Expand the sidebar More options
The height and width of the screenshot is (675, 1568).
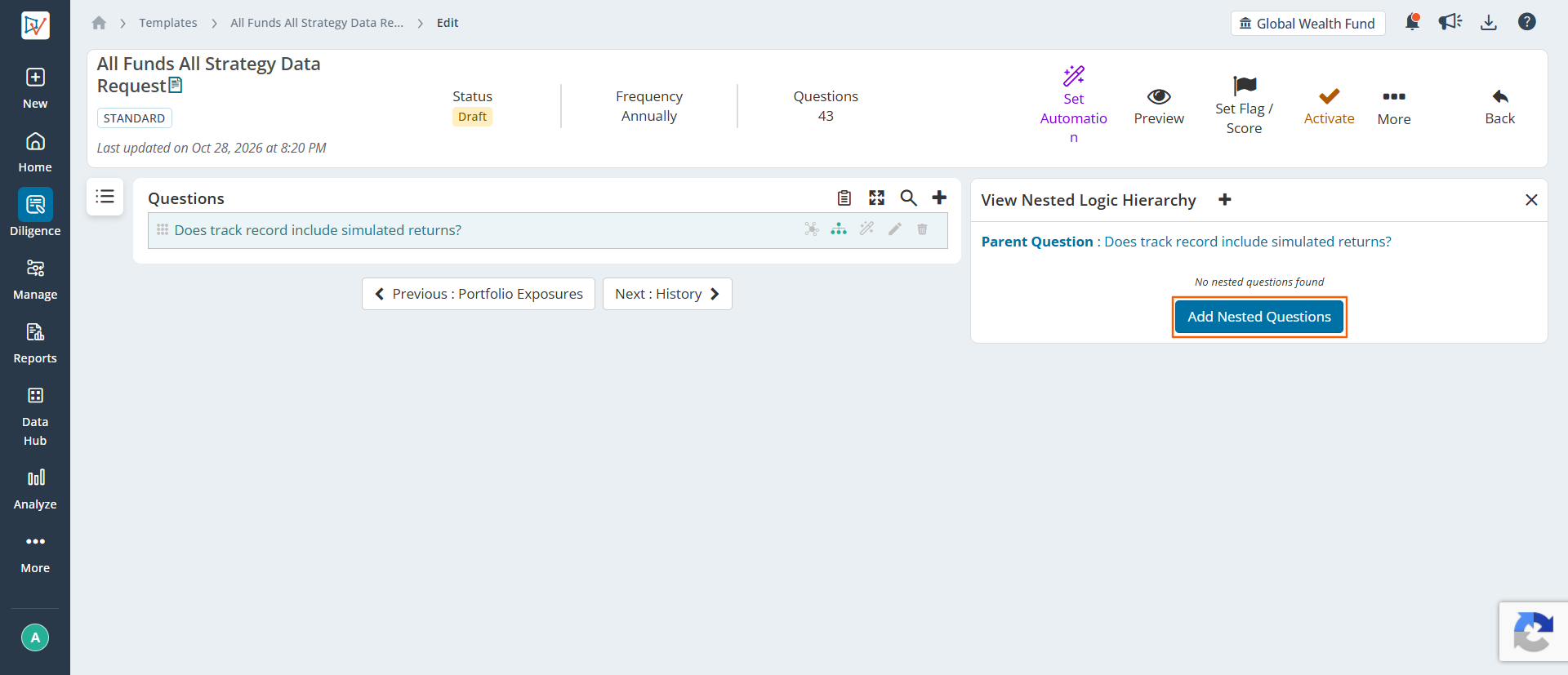[x=35, y=554]
